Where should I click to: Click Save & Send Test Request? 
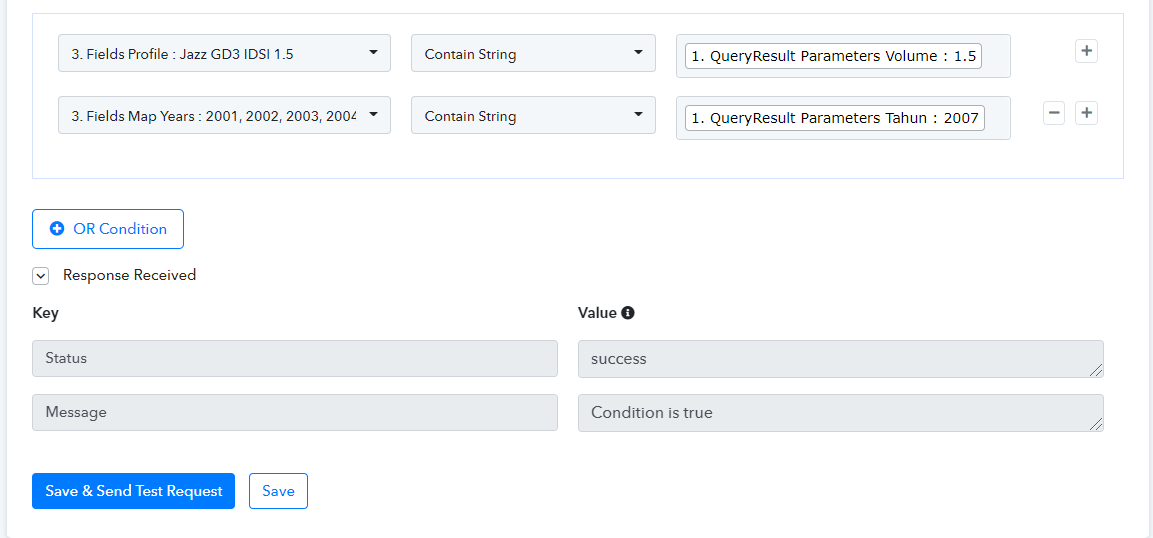(133, 491)
